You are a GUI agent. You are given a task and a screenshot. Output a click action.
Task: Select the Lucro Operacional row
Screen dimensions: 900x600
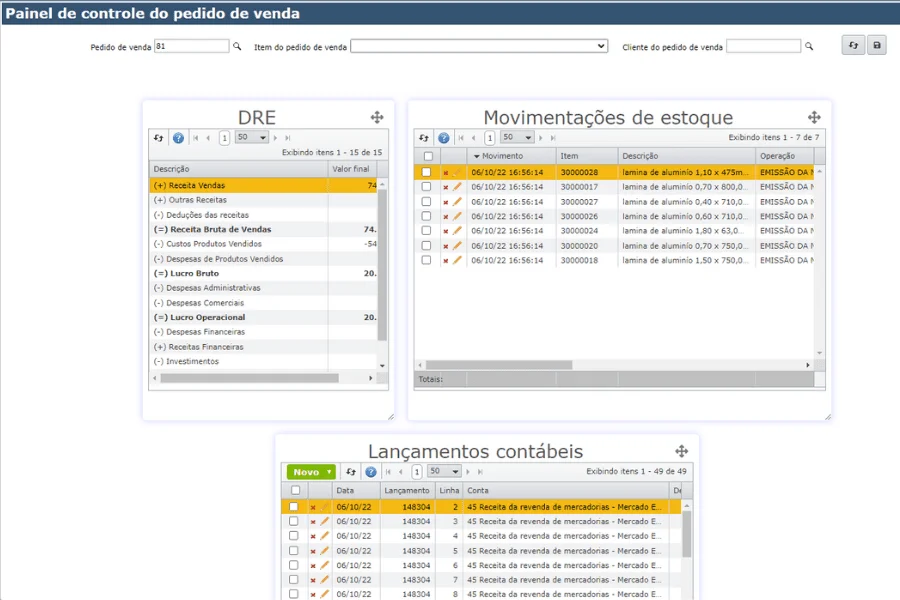coord(263,318)
